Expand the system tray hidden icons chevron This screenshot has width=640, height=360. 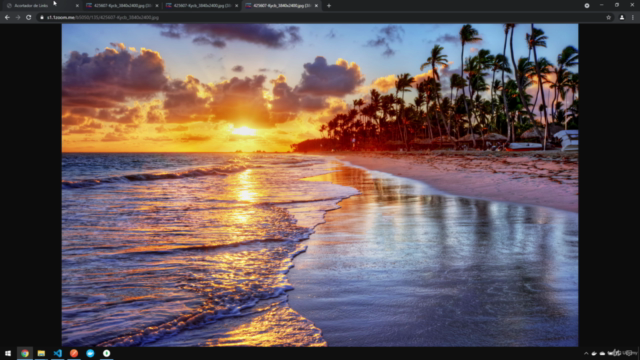[586, 353]
